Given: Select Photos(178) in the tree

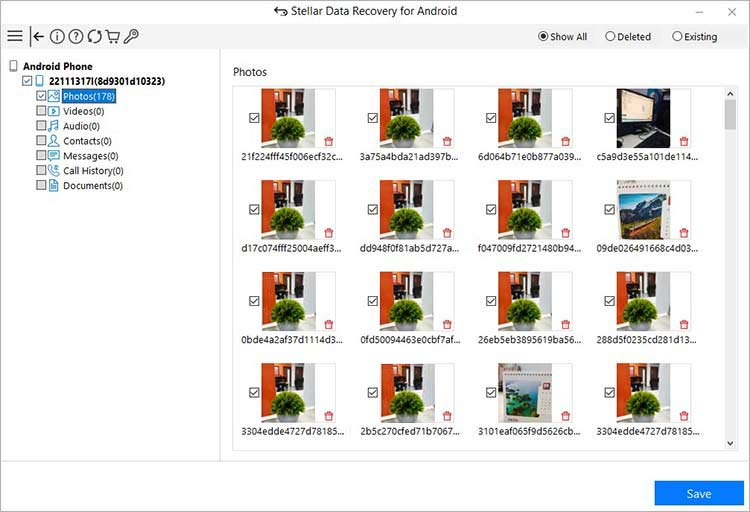Looking at the screenshot, I should click(x=88, y=96).
